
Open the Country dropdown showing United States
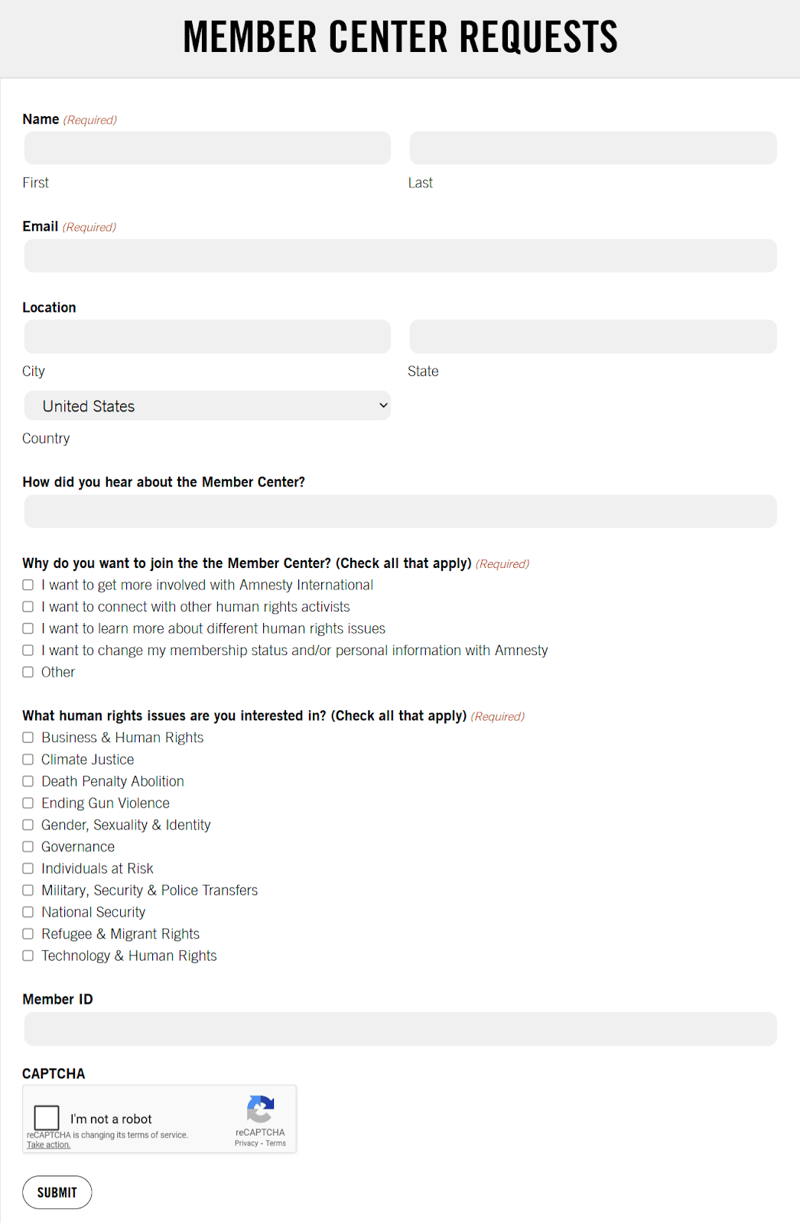(x=207, y=405)
